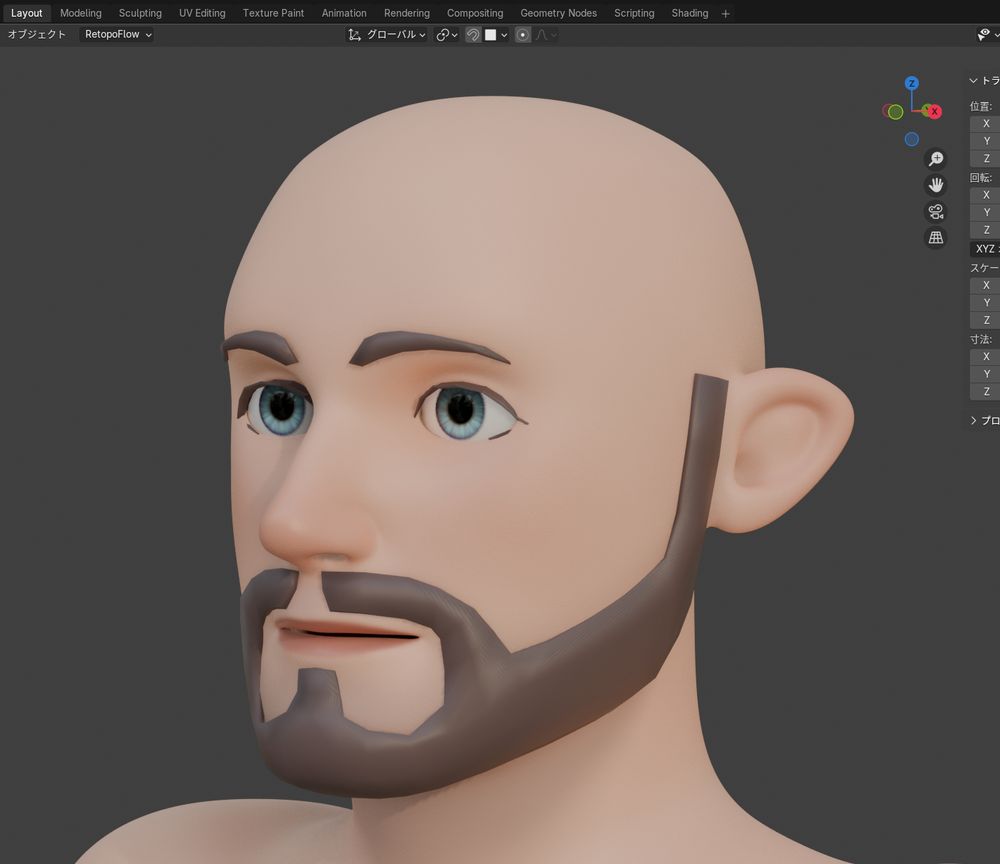Click the 回転 Z field
This screenshot has height=864, width=1000.
coord(985,230)
